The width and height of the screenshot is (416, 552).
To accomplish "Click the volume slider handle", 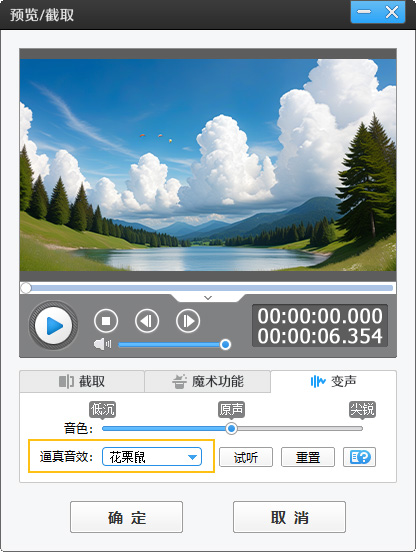I will [225, 344].
